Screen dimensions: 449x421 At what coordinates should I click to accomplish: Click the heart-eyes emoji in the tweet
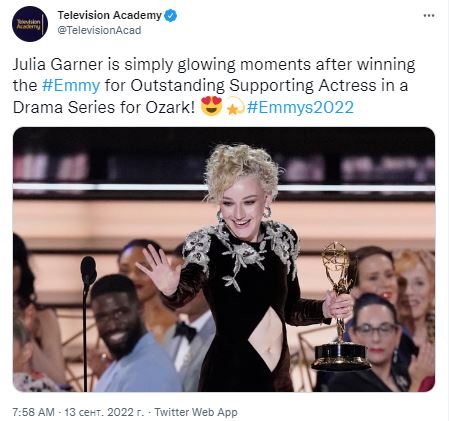click(212, 106)
